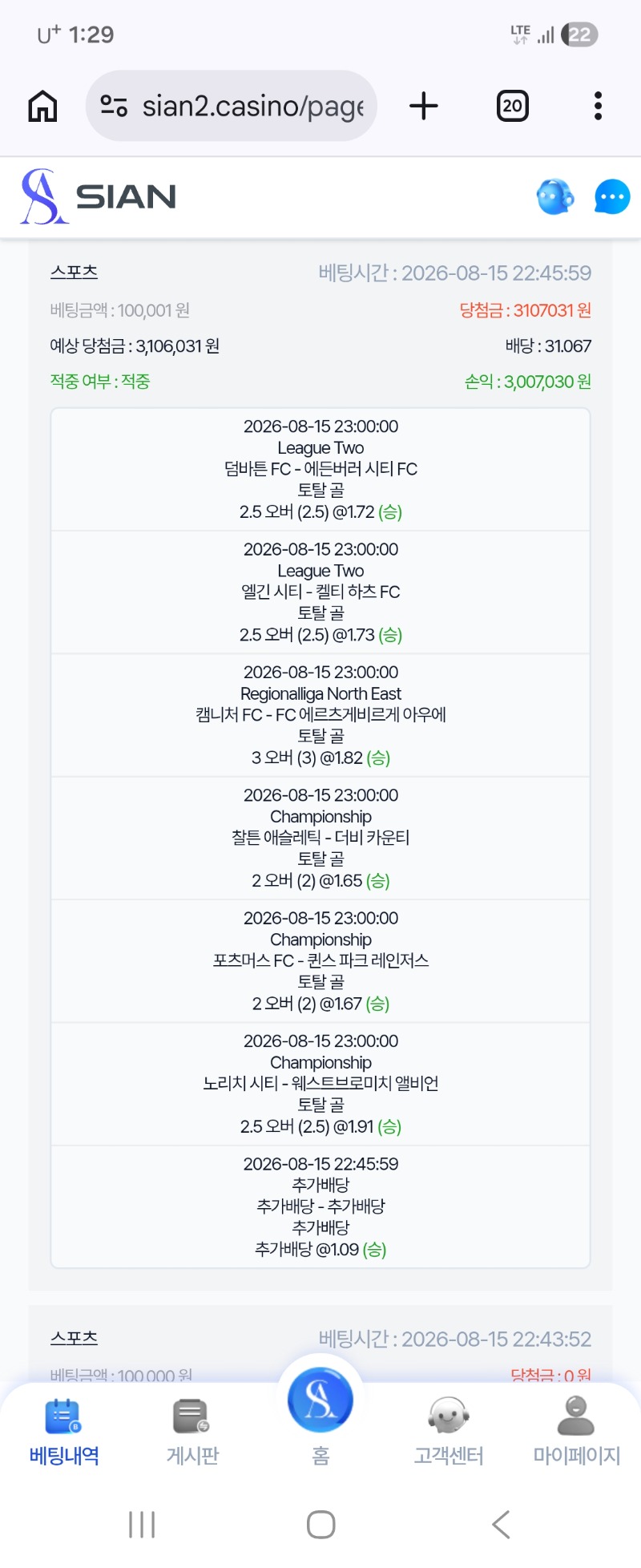Viewport: 641px width, 1568px height.
Task: Tap the Android back arrow button
Action: 501,1524
